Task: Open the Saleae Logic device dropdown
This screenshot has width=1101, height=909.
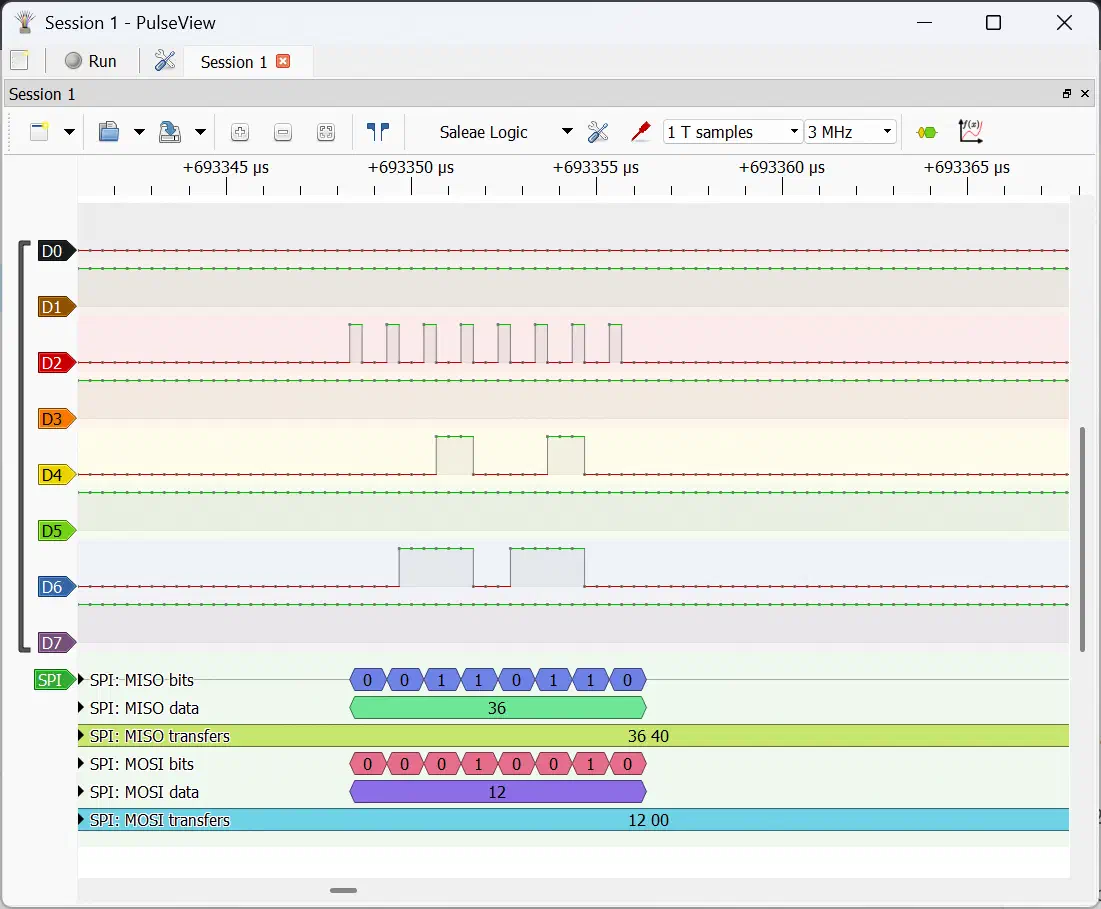Action: [504, 132]
